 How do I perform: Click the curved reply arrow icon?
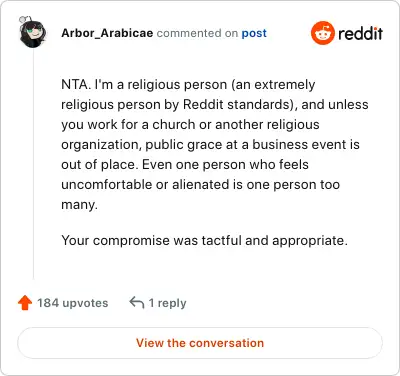[x=137, y=303]
